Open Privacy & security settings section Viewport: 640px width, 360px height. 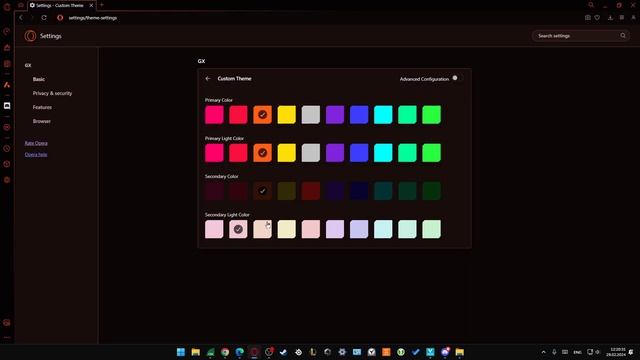[x=52, y=93]
